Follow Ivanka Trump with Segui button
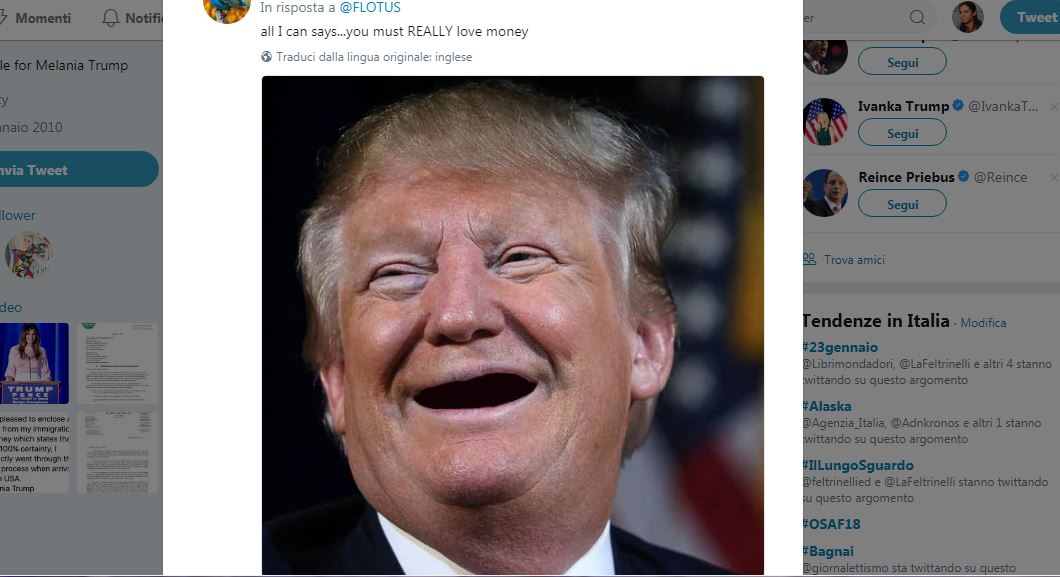 tap(902, 133)
